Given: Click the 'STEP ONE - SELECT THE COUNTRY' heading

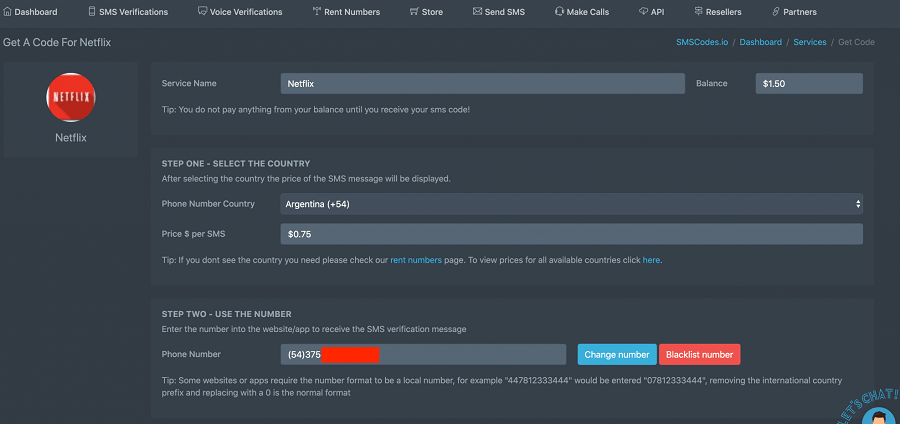Looking at the screenshot, I should tap(236, 164).
